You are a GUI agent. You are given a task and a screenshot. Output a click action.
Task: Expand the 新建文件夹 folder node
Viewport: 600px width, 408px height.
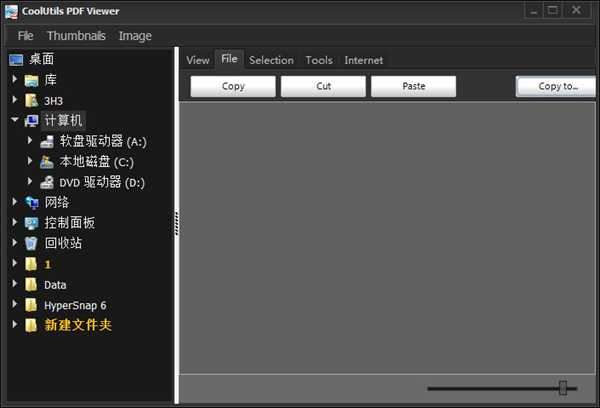click(15, 325)
